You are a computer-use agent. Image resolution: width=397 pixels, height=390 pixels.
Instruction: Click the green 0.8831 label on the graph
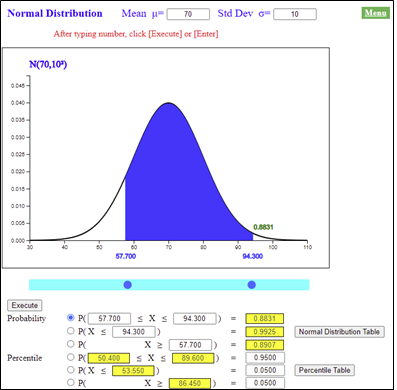point(263,227)
